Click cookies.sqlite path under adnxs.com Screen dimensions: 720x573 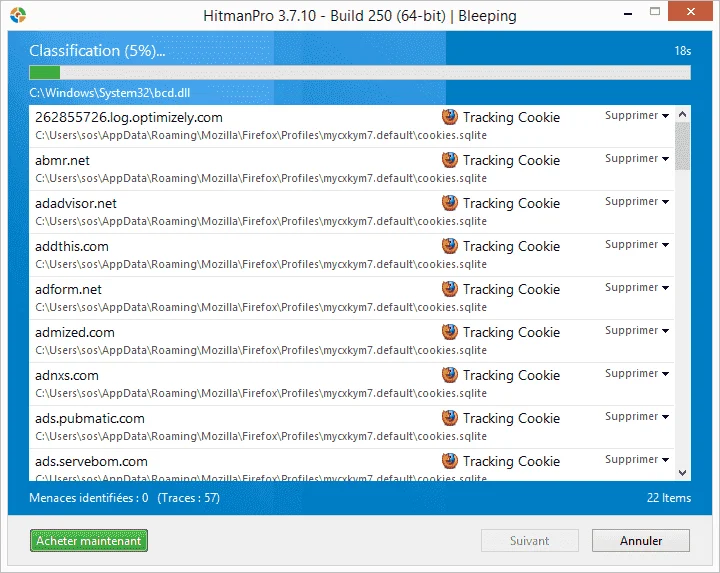261,393
